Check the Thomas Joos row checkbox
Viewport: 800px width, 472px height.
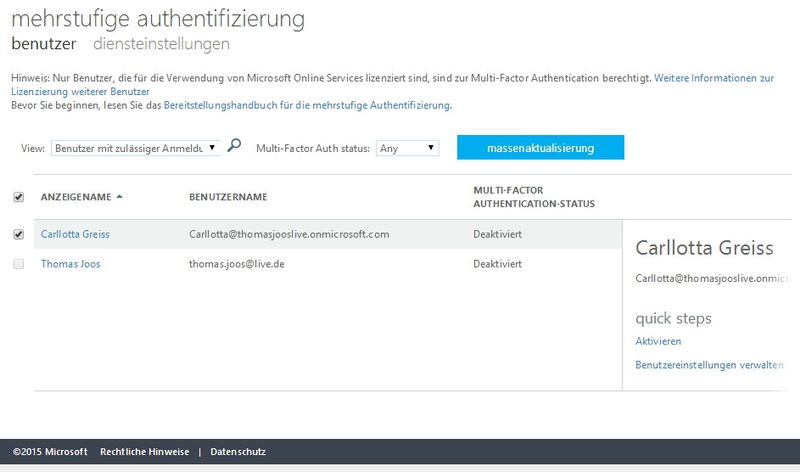[x=19, y=264]
